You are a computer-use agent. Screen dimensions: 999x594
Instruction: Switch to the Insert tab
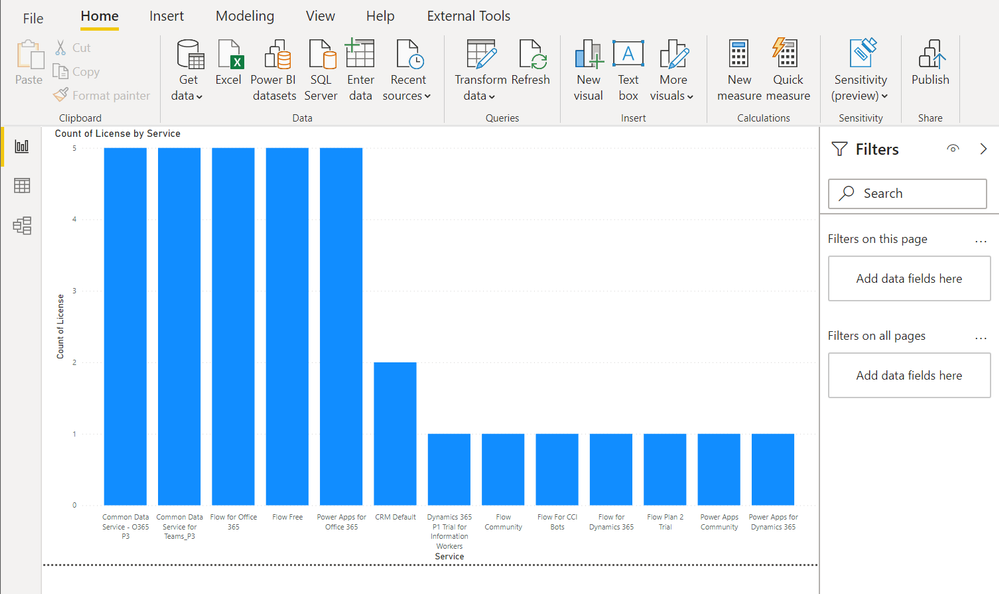(x=166, y=17)
